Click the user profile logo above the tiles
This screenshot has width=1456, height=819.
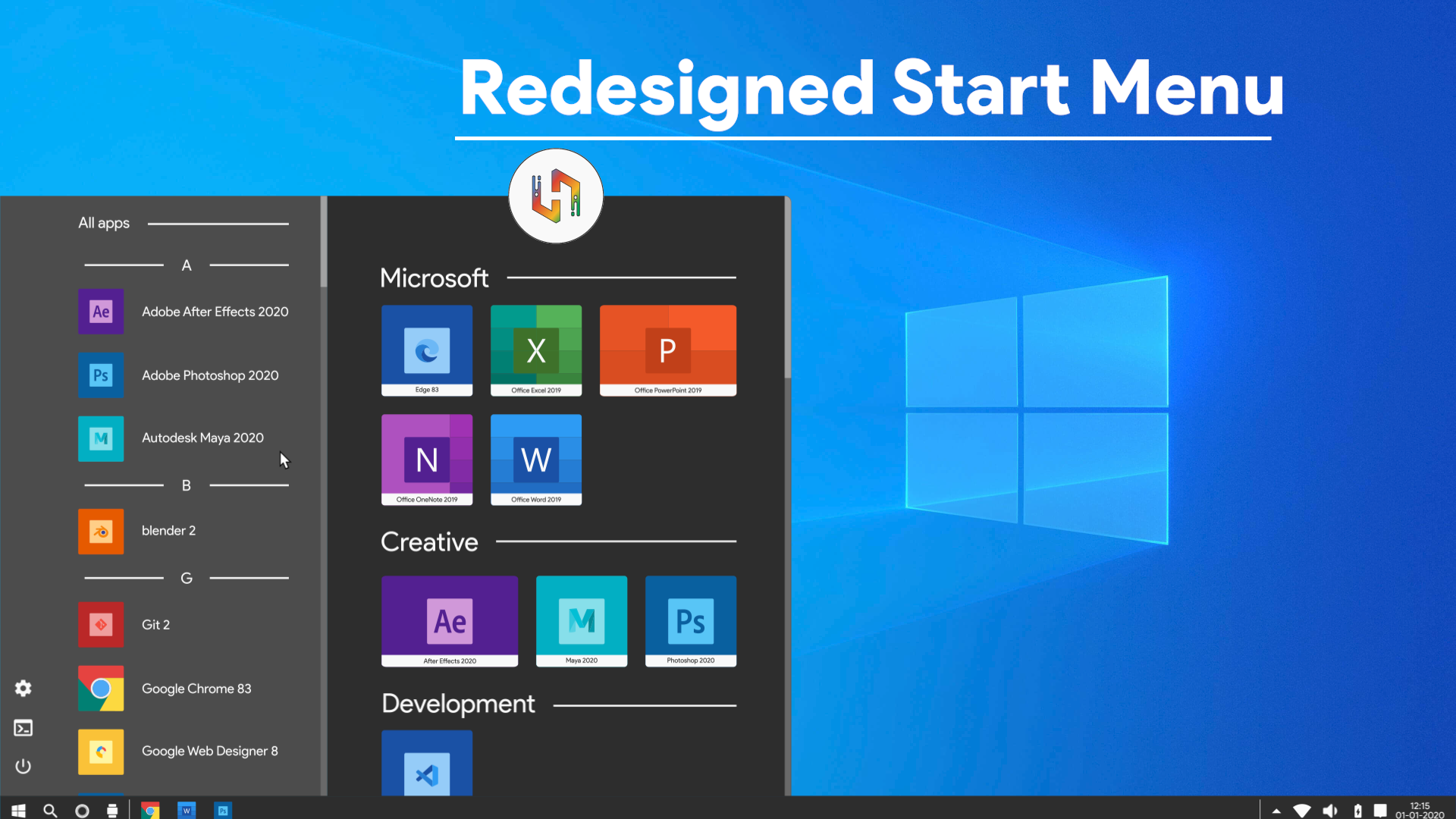coord(556,196)
